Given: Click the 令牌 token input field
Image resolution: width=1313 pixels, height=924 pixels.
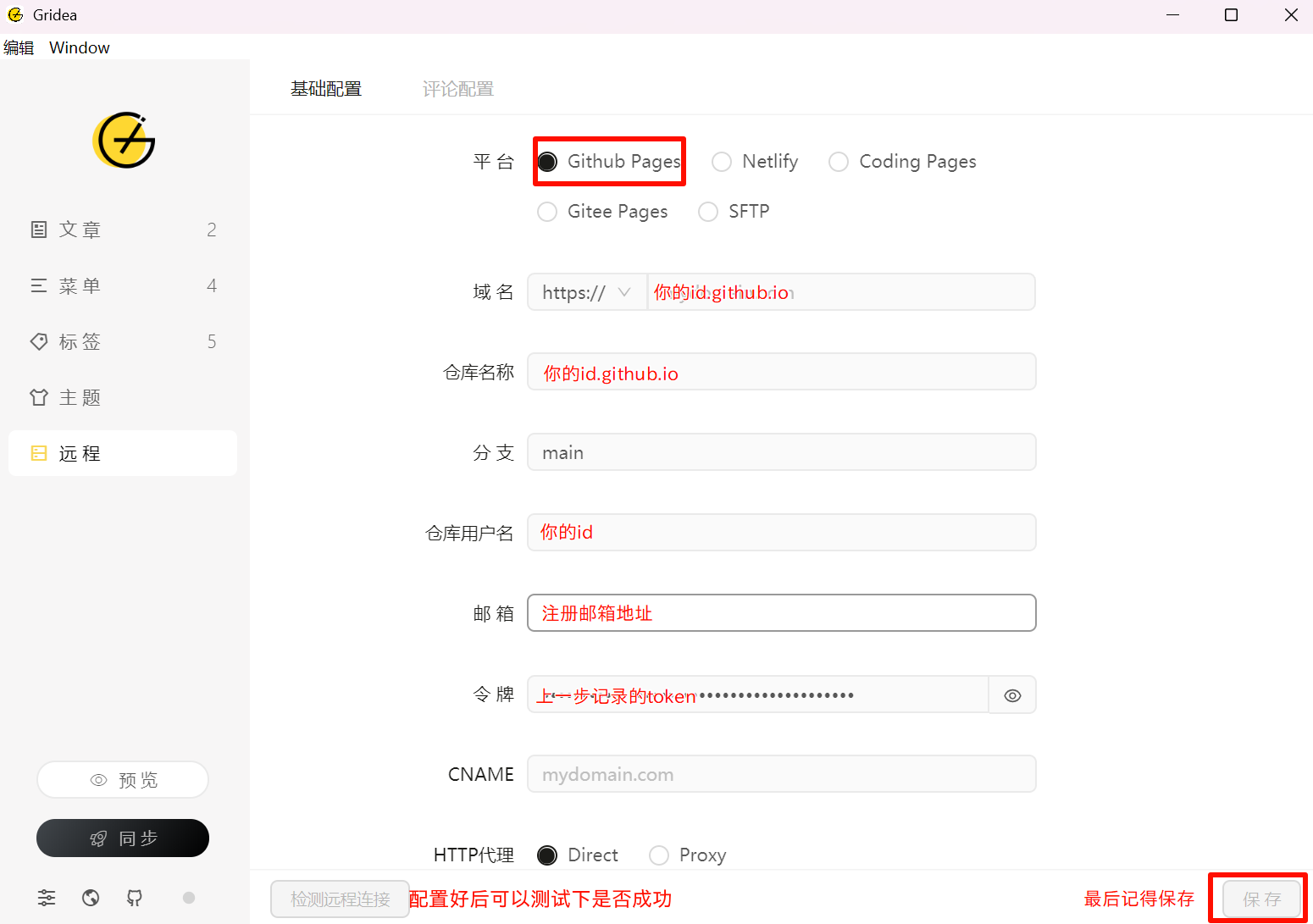Looking at the screenshot, I should pos(758,694).
